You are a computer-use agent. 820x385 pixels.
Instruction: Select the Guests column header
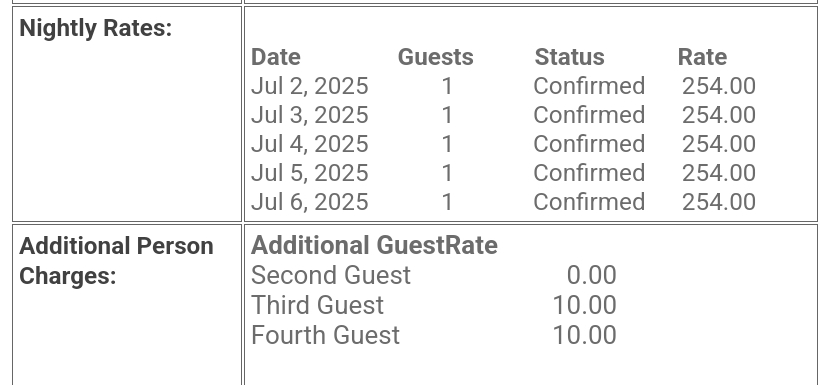pos(436,57)
